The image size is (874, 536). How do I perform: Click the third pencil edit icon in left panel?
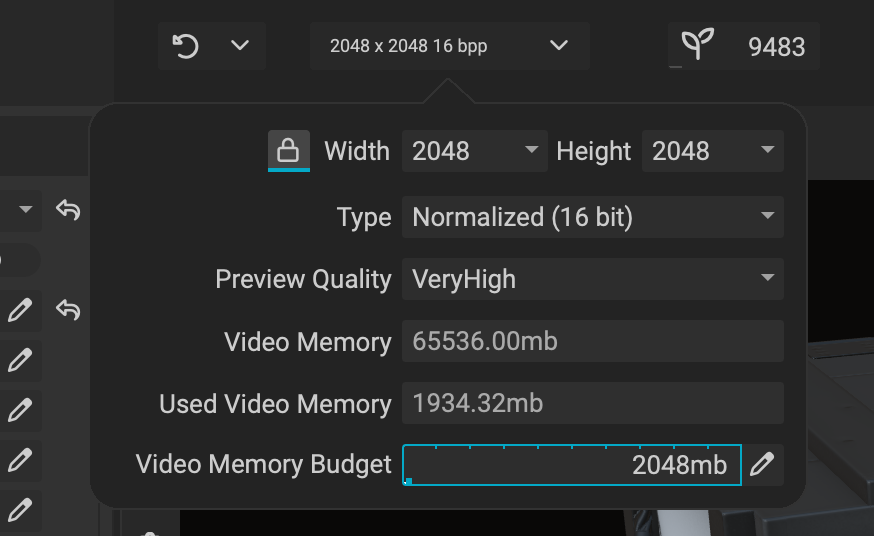[x=20, y=410]
